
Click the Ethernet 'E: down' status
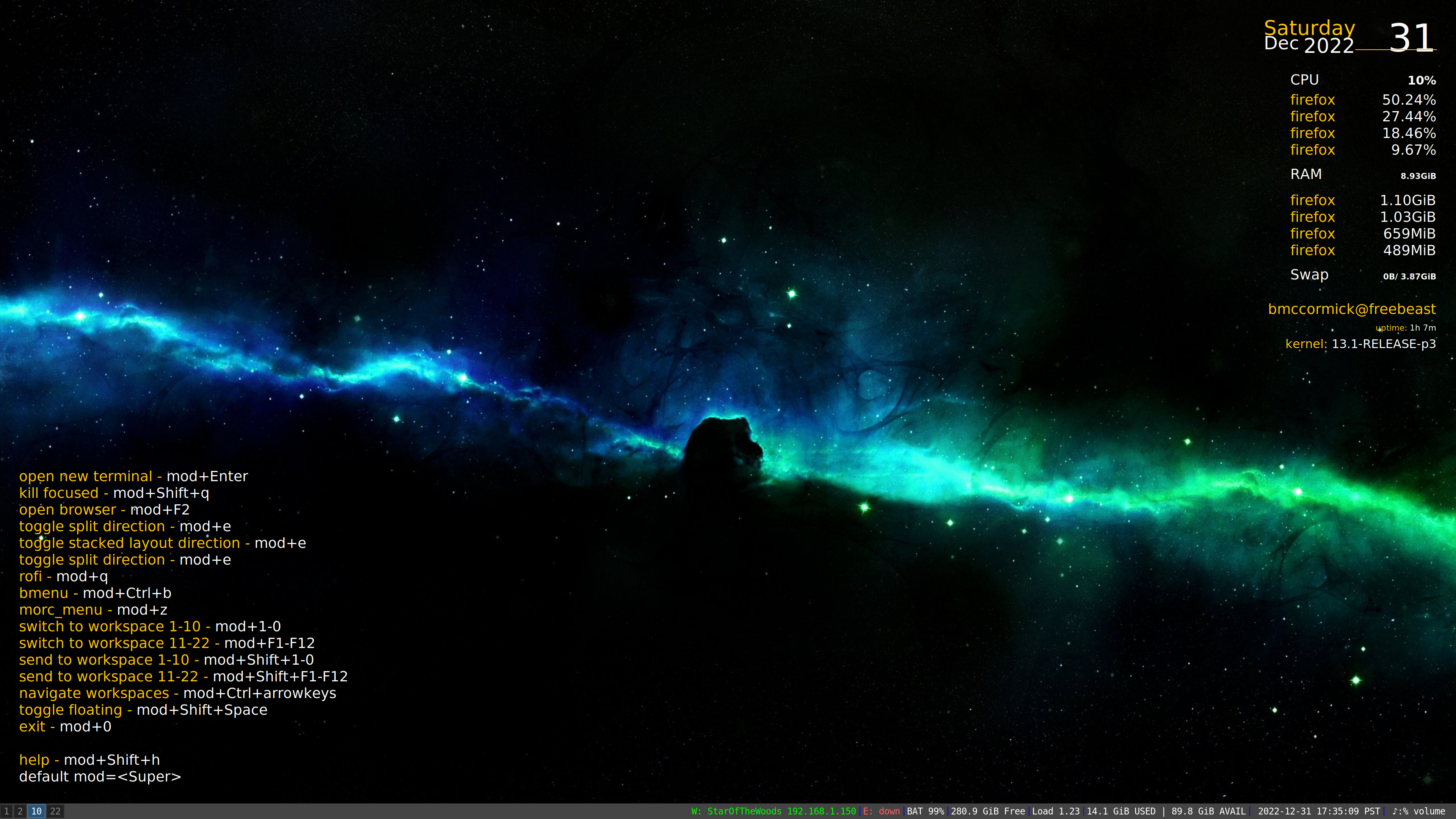(x=881, y=811)
